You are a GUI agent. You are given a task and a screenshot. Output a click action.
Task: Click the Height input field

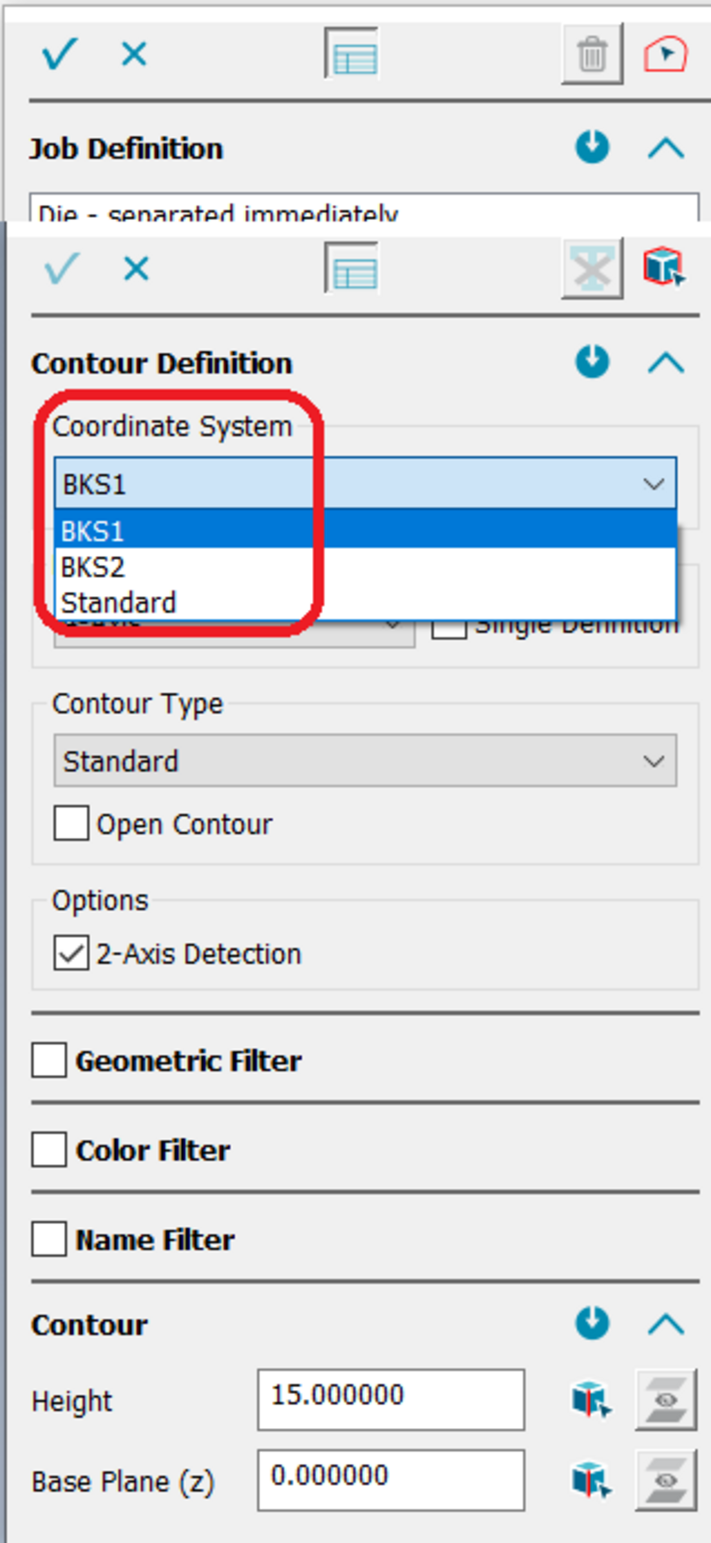[390, 1399]
